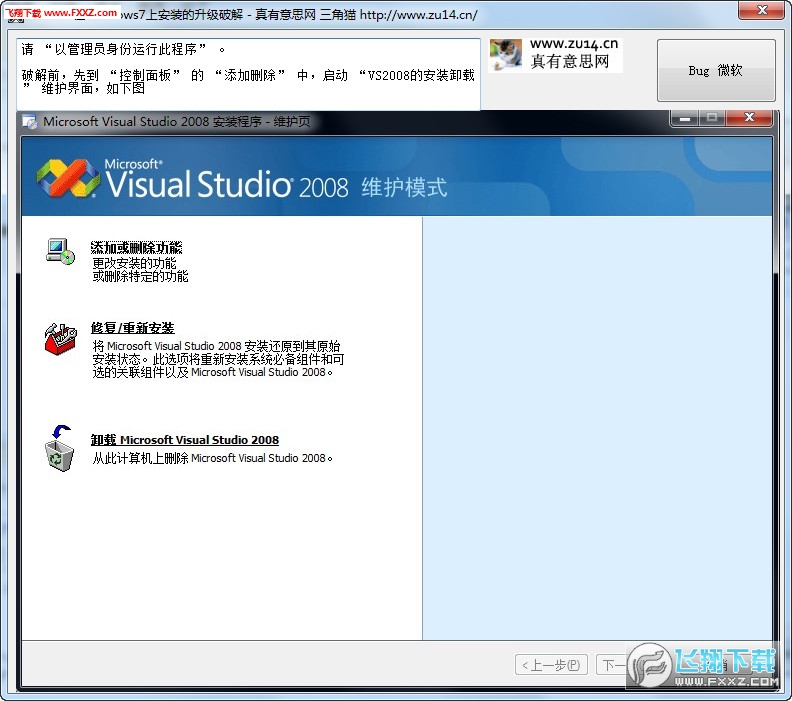Viewport: 792px width, 701px height.
Task: Click text 从此计算机上删除 Microsoft Visual Studio 2008
Action: coord(212,458)
